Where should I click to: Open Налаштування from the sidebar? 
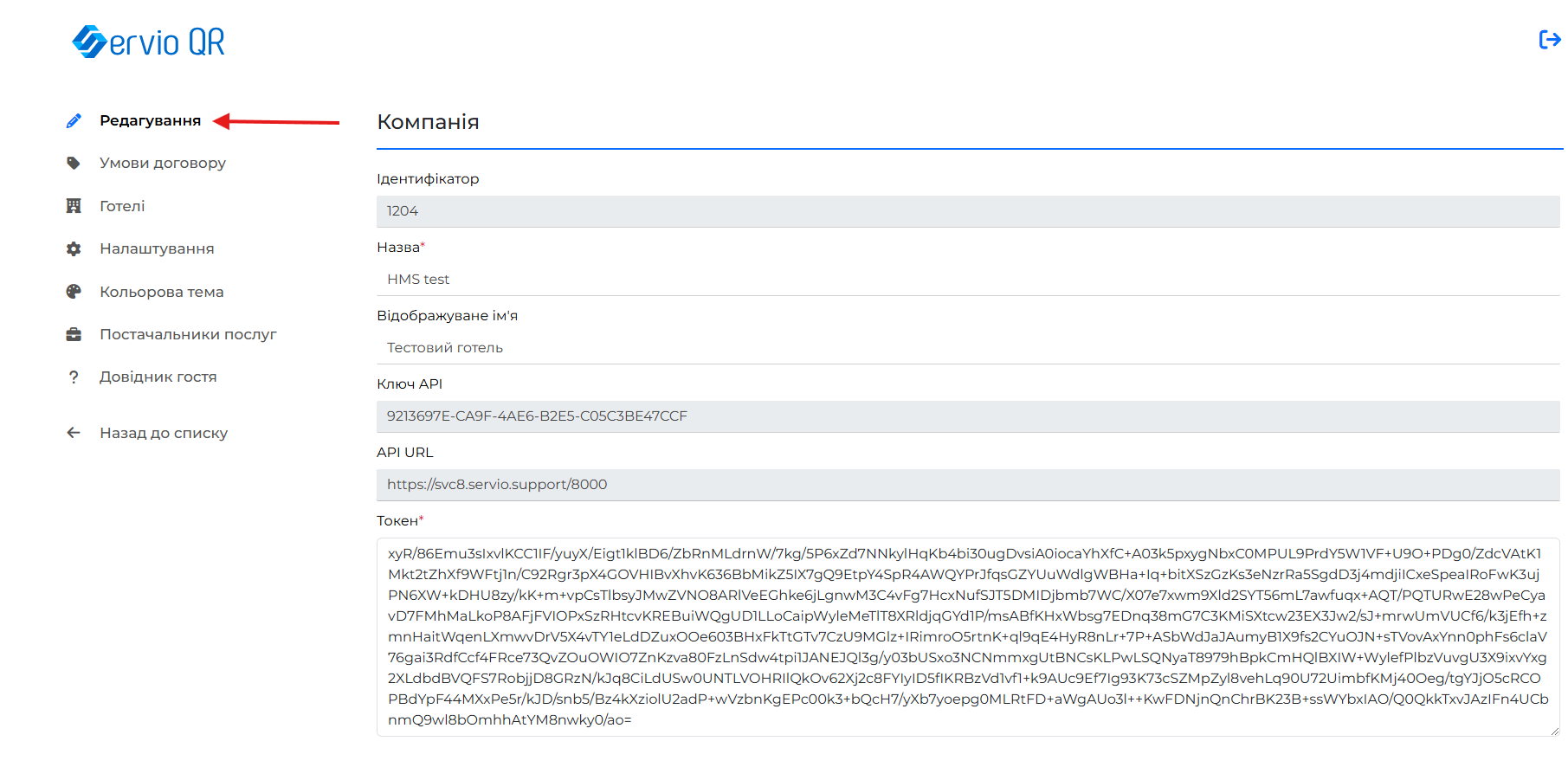157,249
